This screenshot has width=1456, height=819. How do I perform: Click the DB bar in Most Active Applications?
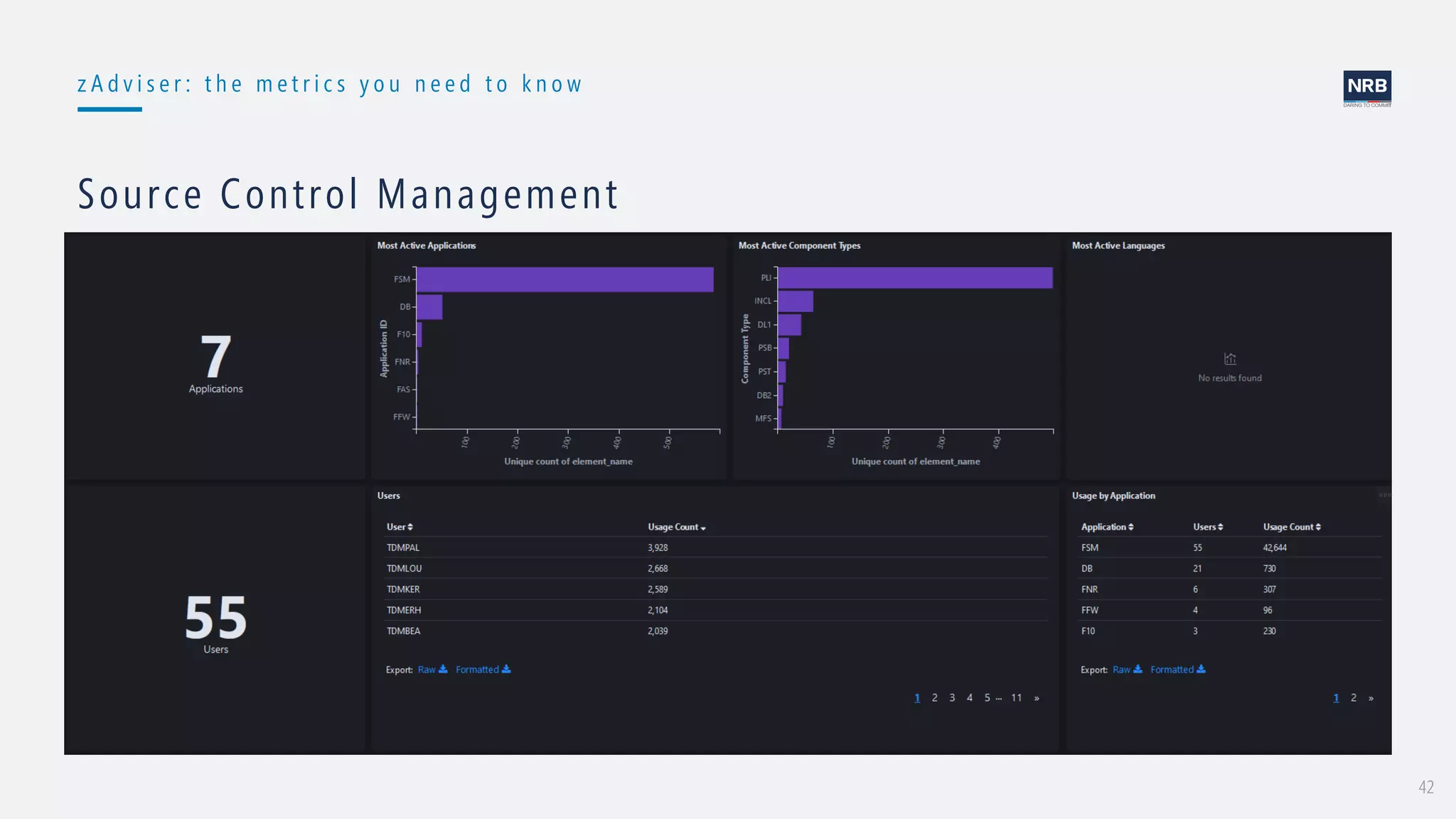[x=429, y=307]
